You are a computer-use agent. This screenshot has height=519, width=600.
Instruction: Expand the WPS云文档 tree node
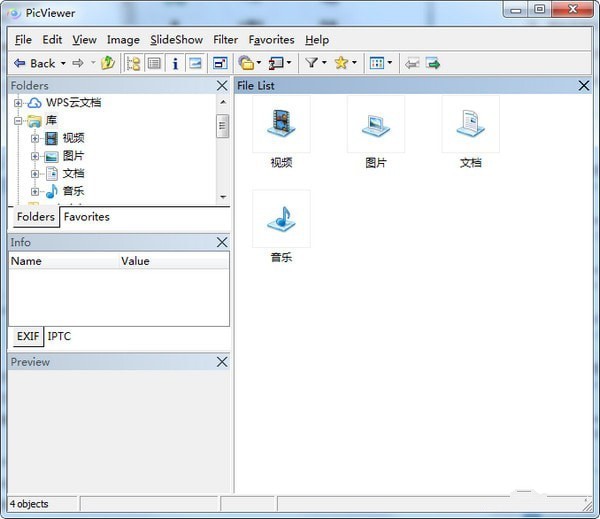click(x=18, y=103)
